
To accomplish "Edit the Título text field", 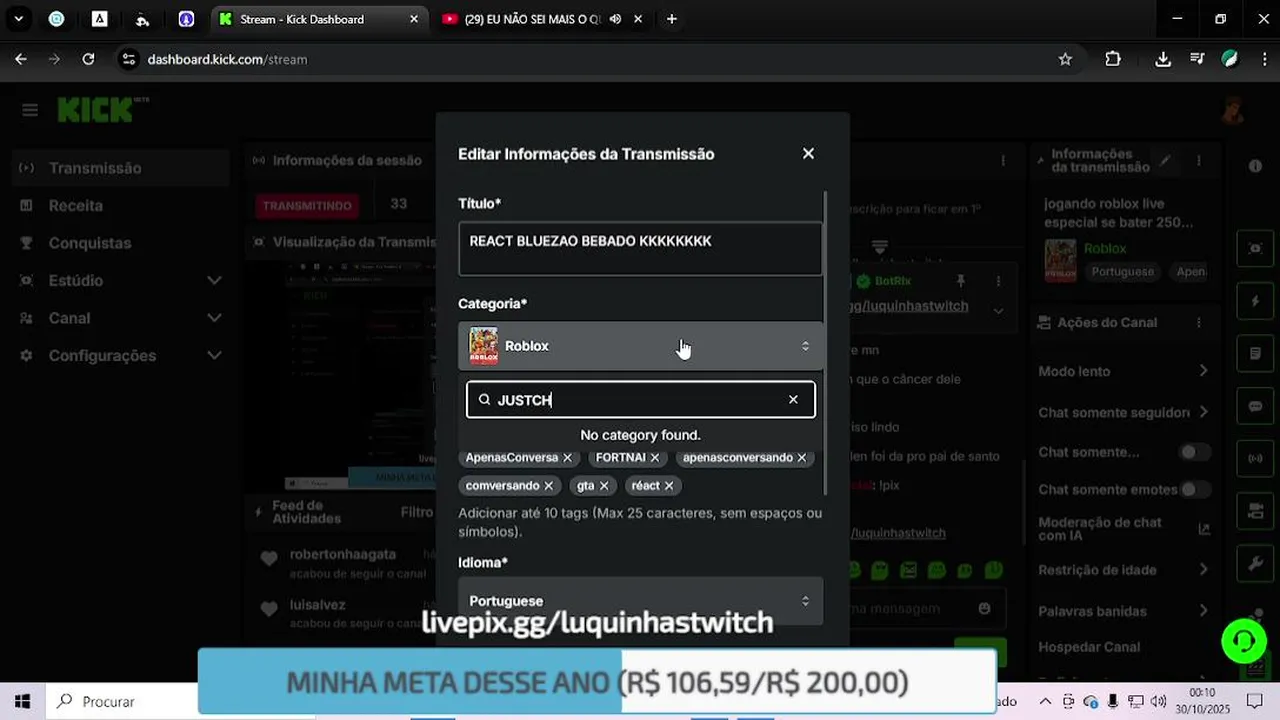I will coord(640,248).
